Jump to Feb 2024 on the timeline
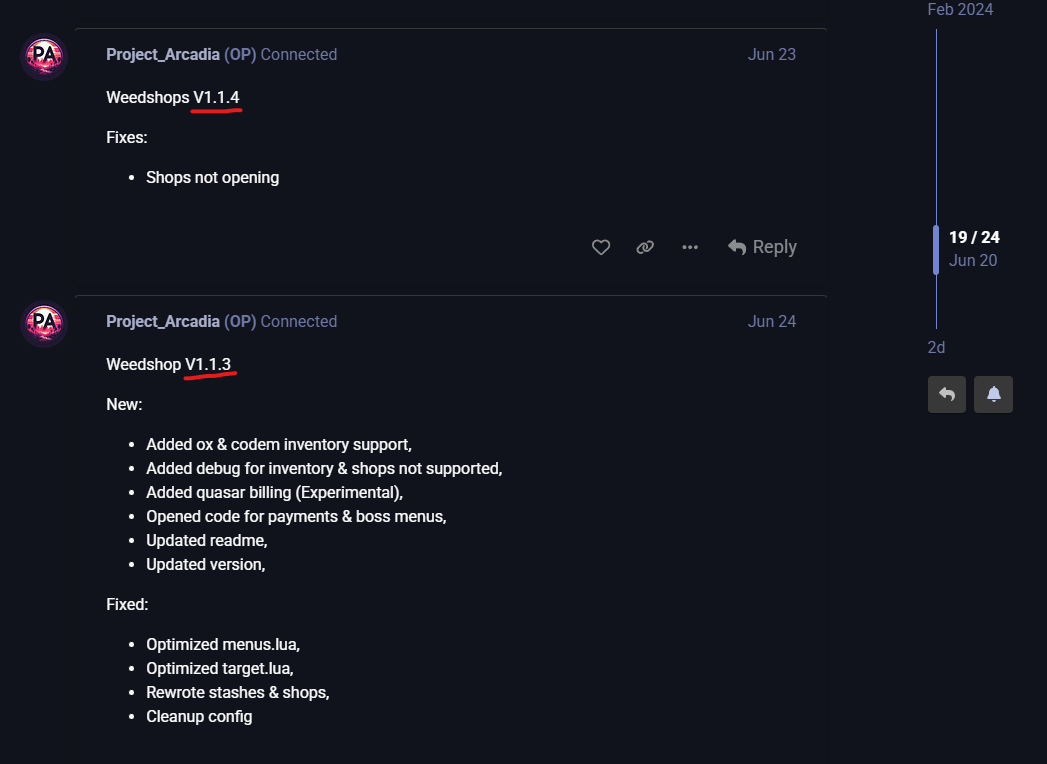 pyautogui.click(x=960, y=9)
